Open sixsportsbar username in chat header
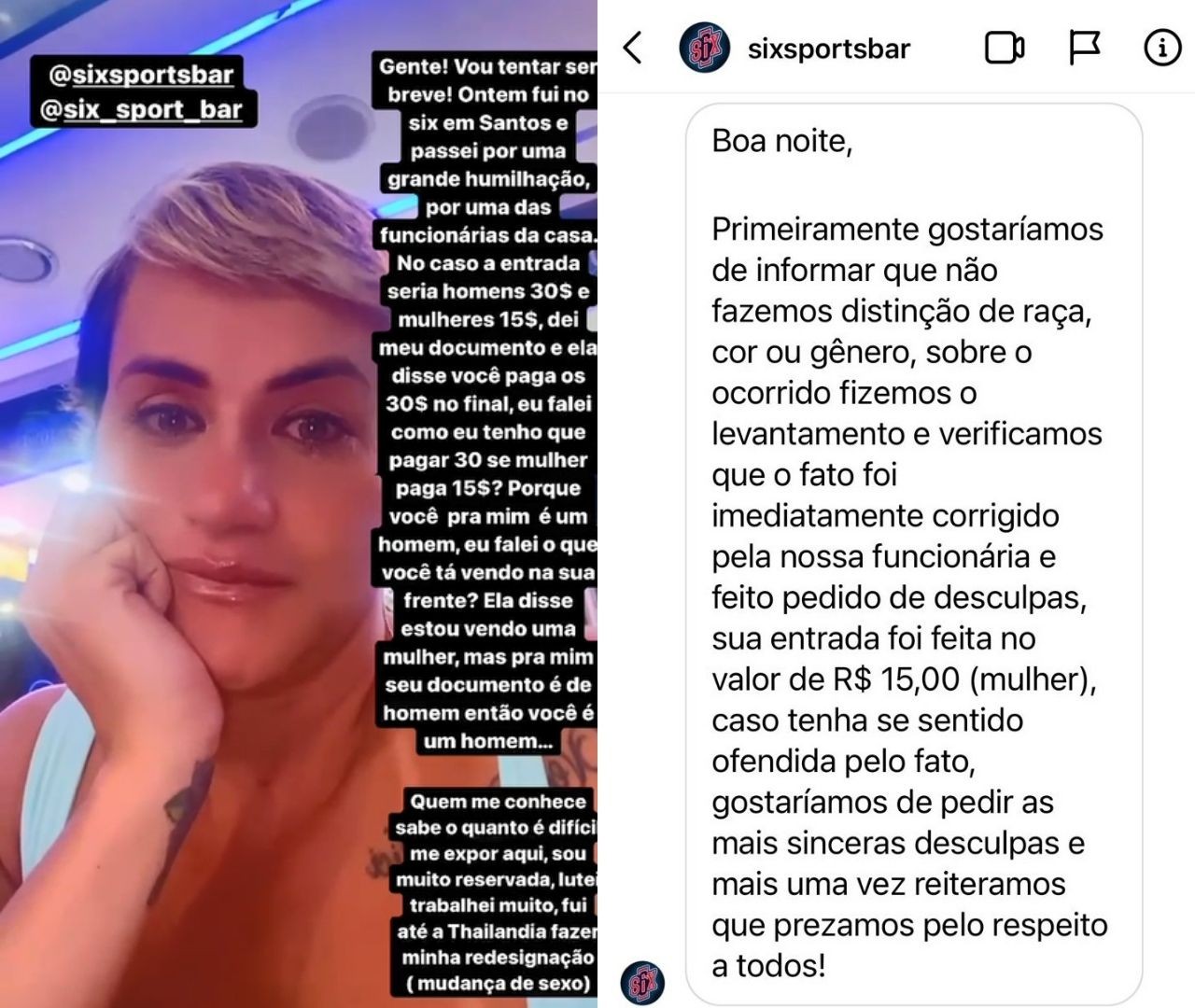 click(829, 49)
